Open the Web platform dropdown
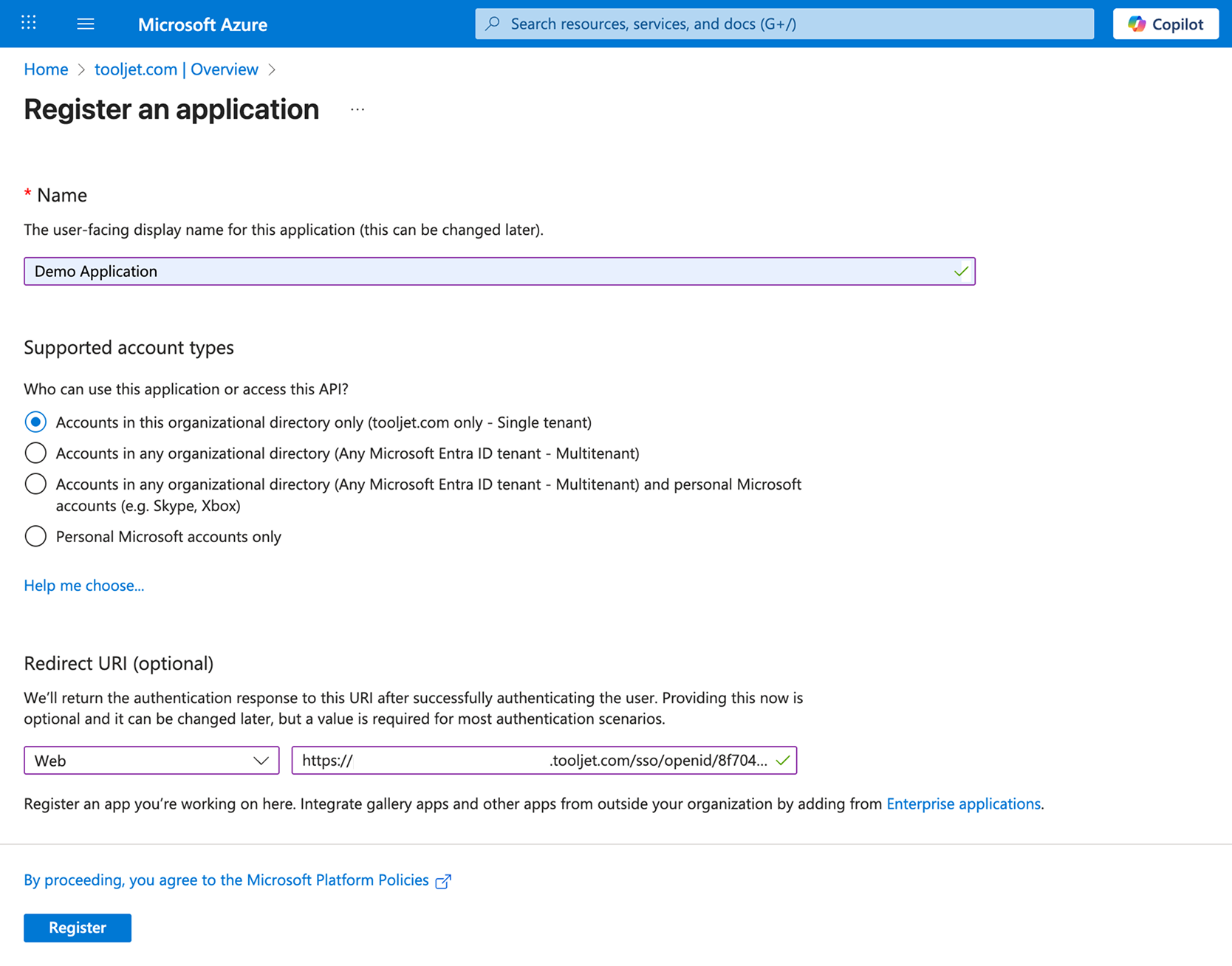Viewport: 1232px width, 966px height. point(151,761)
